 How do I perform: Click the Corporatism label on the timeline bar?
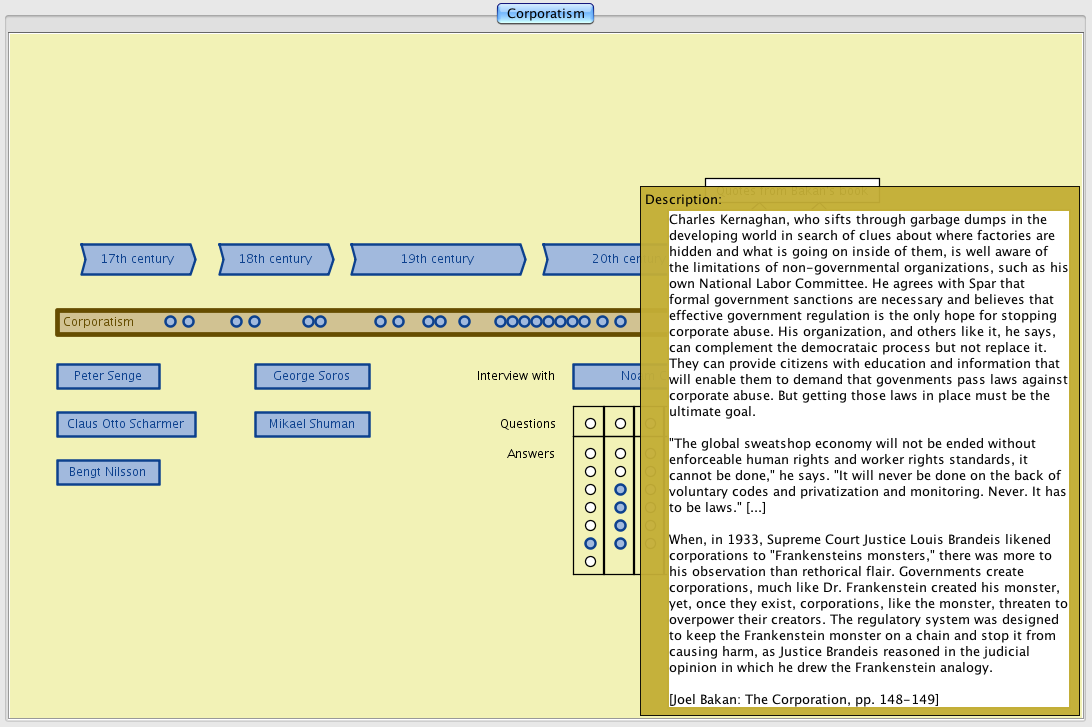tap(98, 322)
